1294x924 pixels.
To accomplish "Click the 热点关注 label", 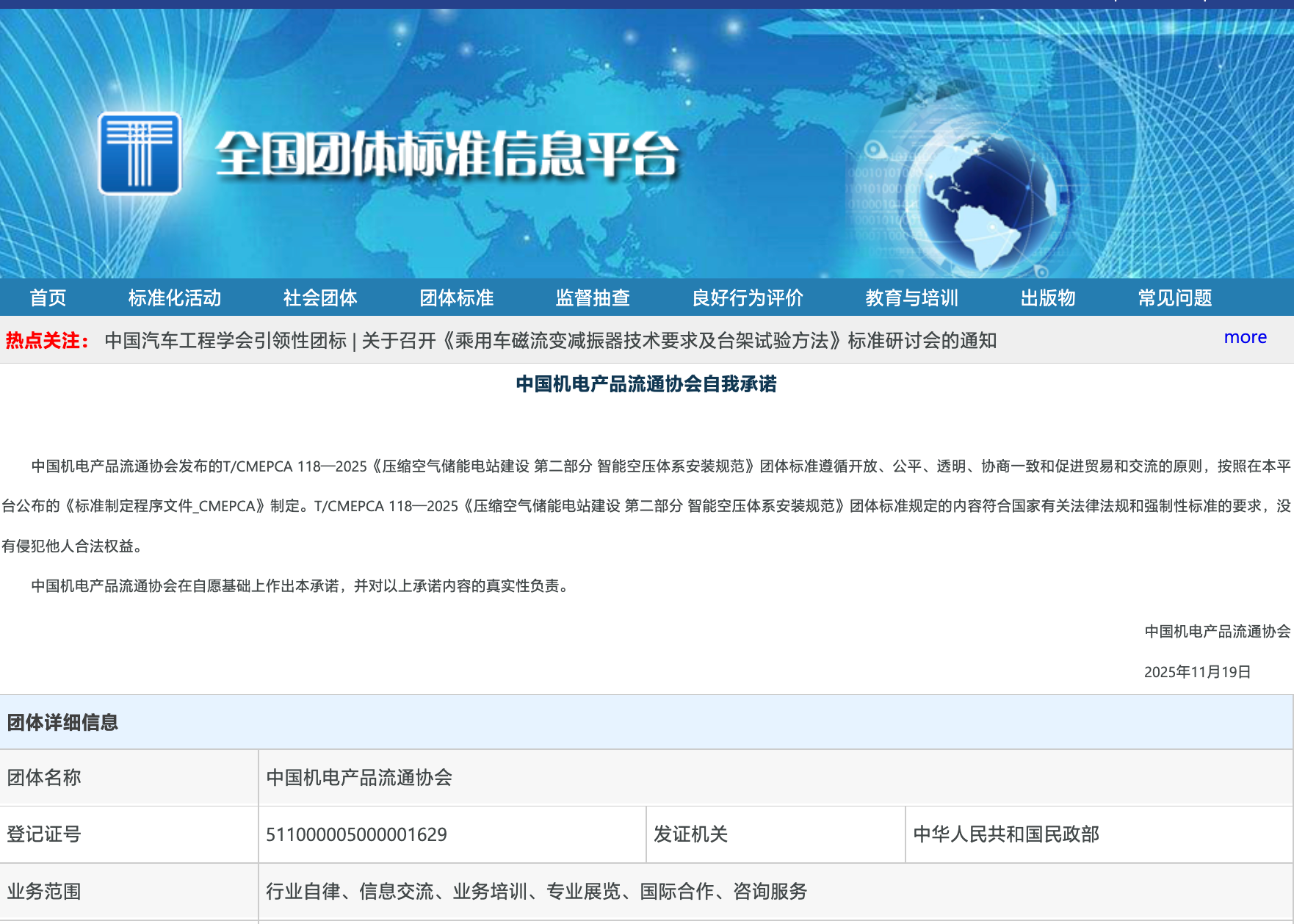I will [48, 340].
